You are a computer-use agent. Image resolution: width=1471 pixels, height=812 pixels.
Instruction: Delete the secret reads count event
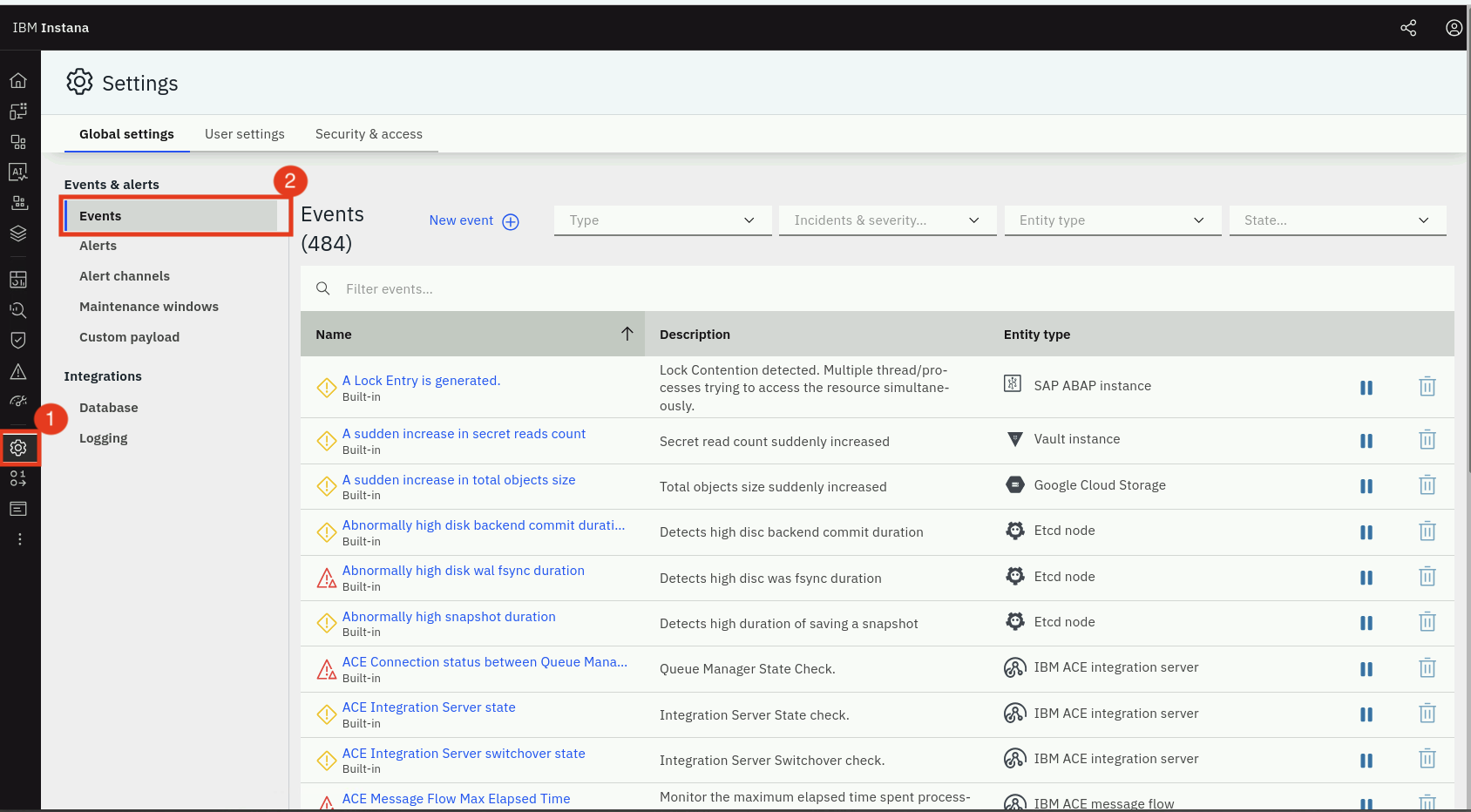pyautogui.click(x=1427, y=440)
